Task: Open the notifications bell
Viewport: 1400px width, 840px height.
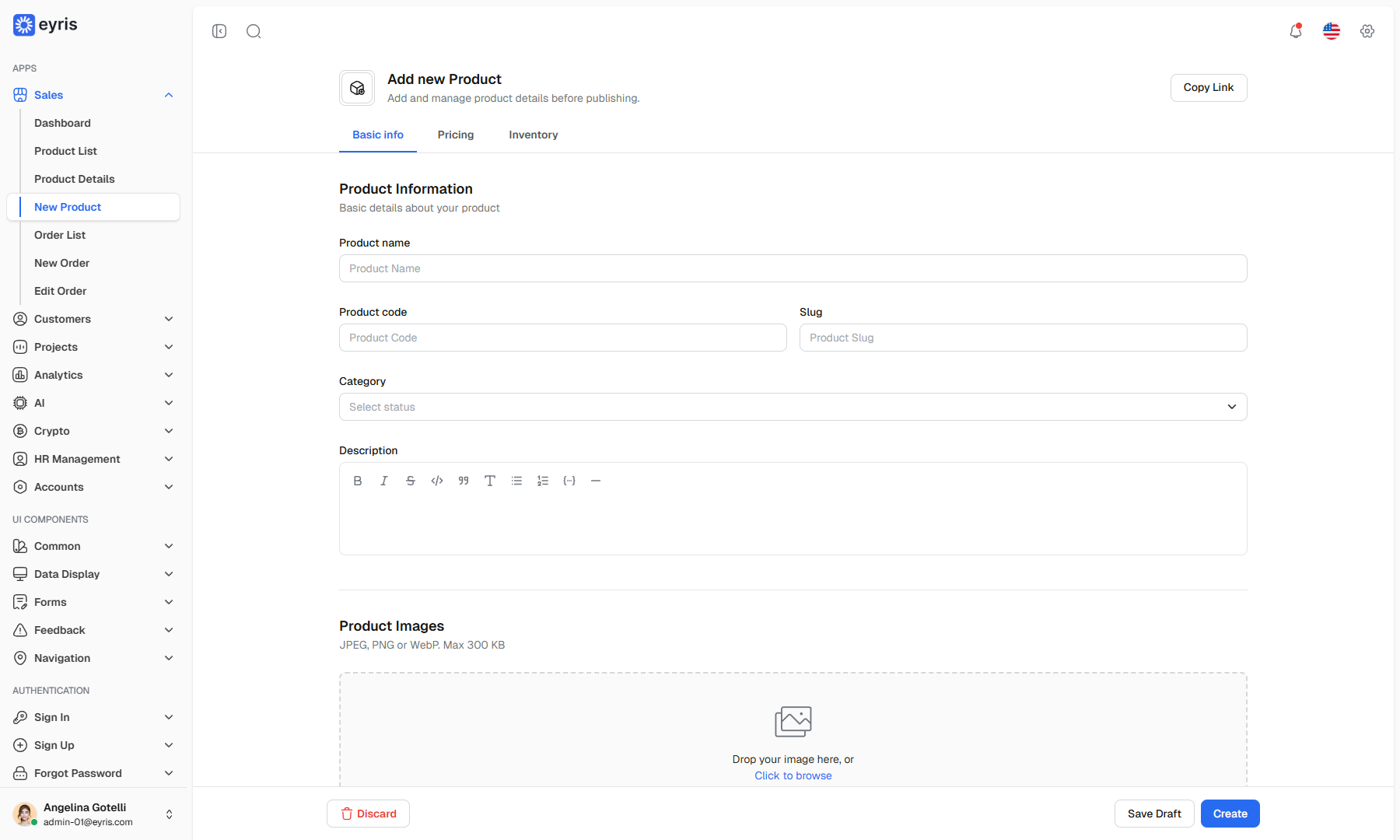Action: [1296, 31]
